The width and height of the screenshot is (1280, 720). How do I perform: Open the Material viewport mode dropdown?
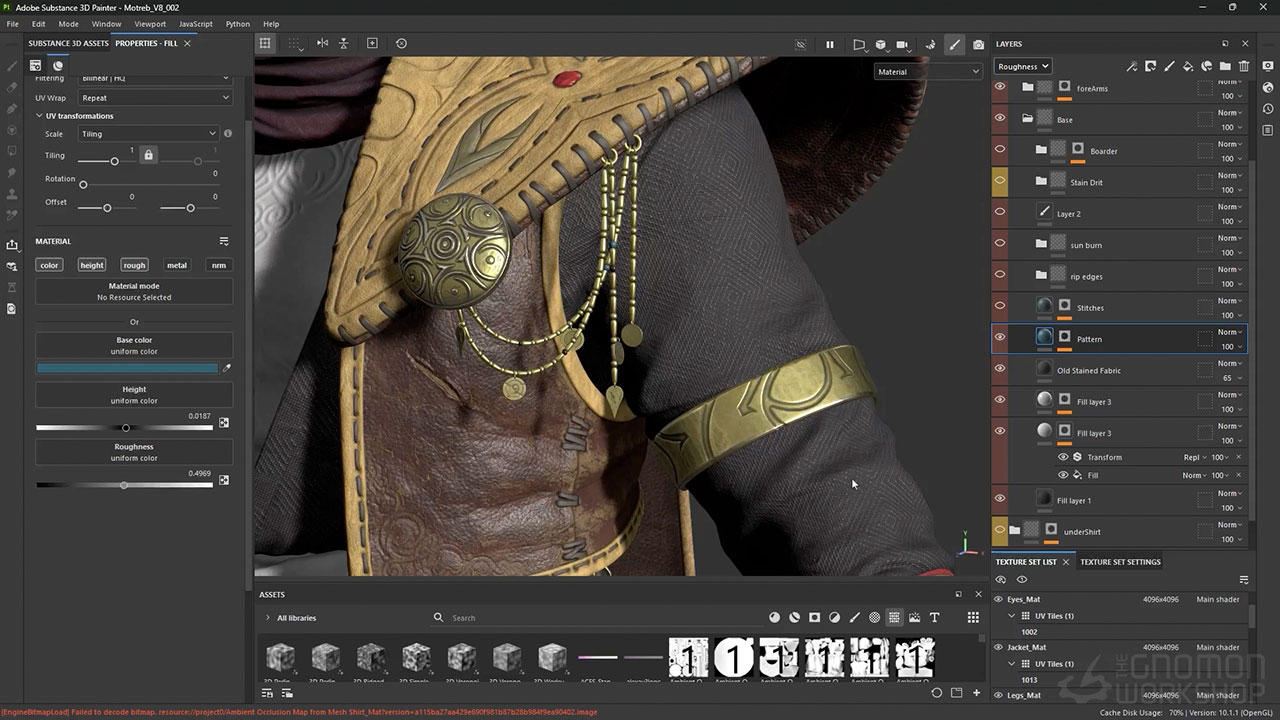point(929,72)
